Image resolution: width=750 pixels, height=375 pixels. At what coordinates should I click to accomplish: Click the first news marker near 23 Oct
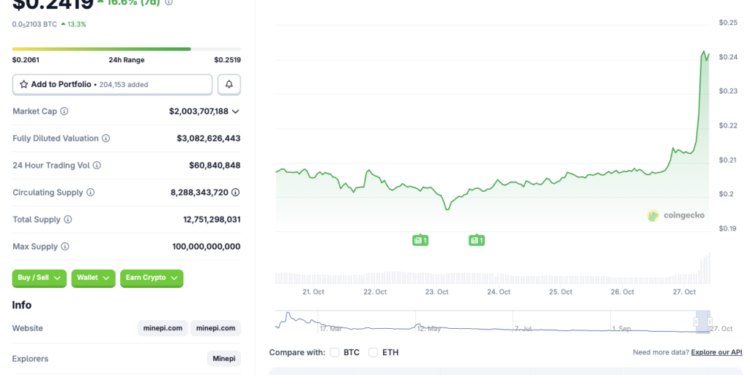pos(420,240)
